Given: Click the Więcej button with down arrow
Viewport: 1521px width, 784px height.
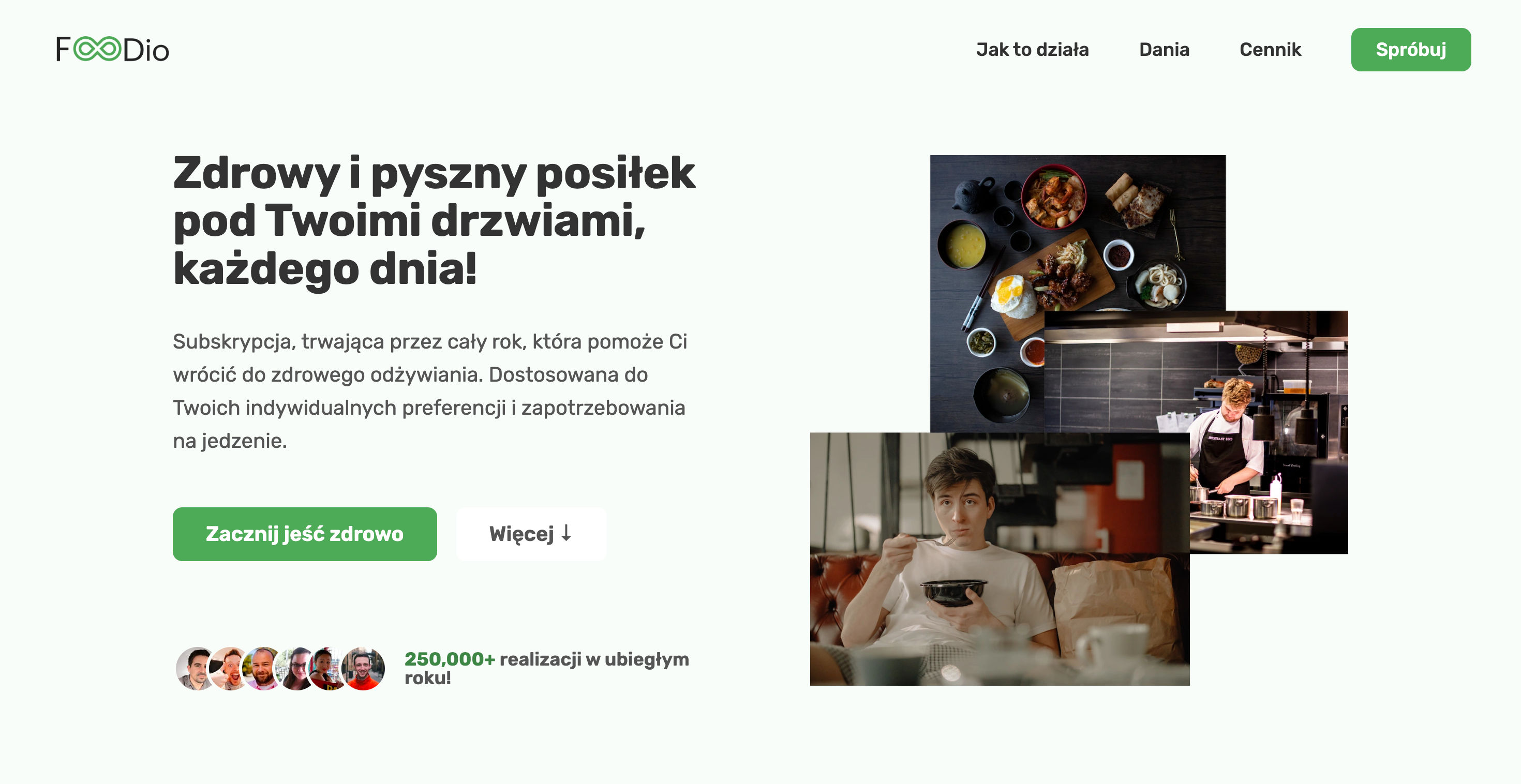Looking at the screenshot, I should (x=531, y=534).
